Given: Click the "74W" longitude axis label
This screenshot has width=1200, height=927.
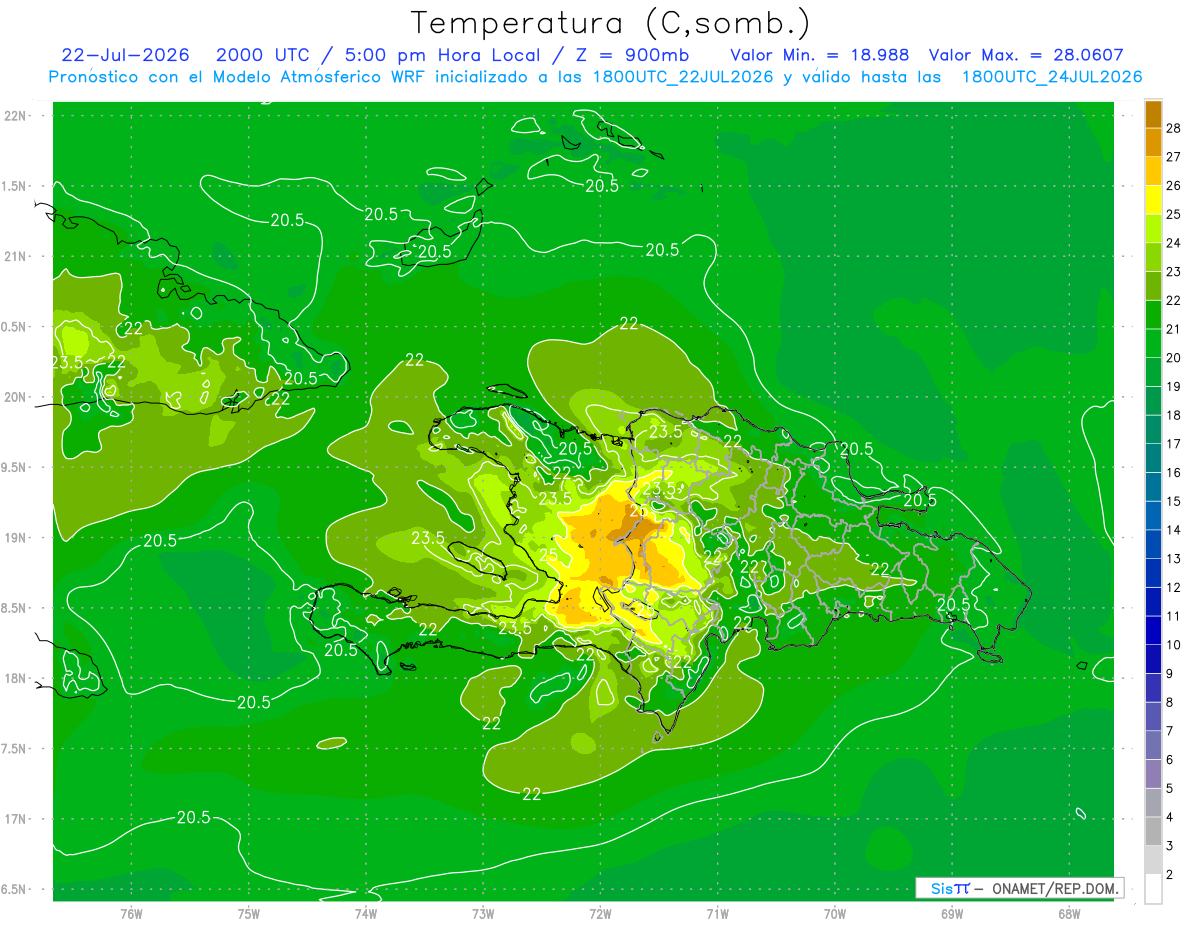Looking at the screenshot, I should (x=366, y=913).
